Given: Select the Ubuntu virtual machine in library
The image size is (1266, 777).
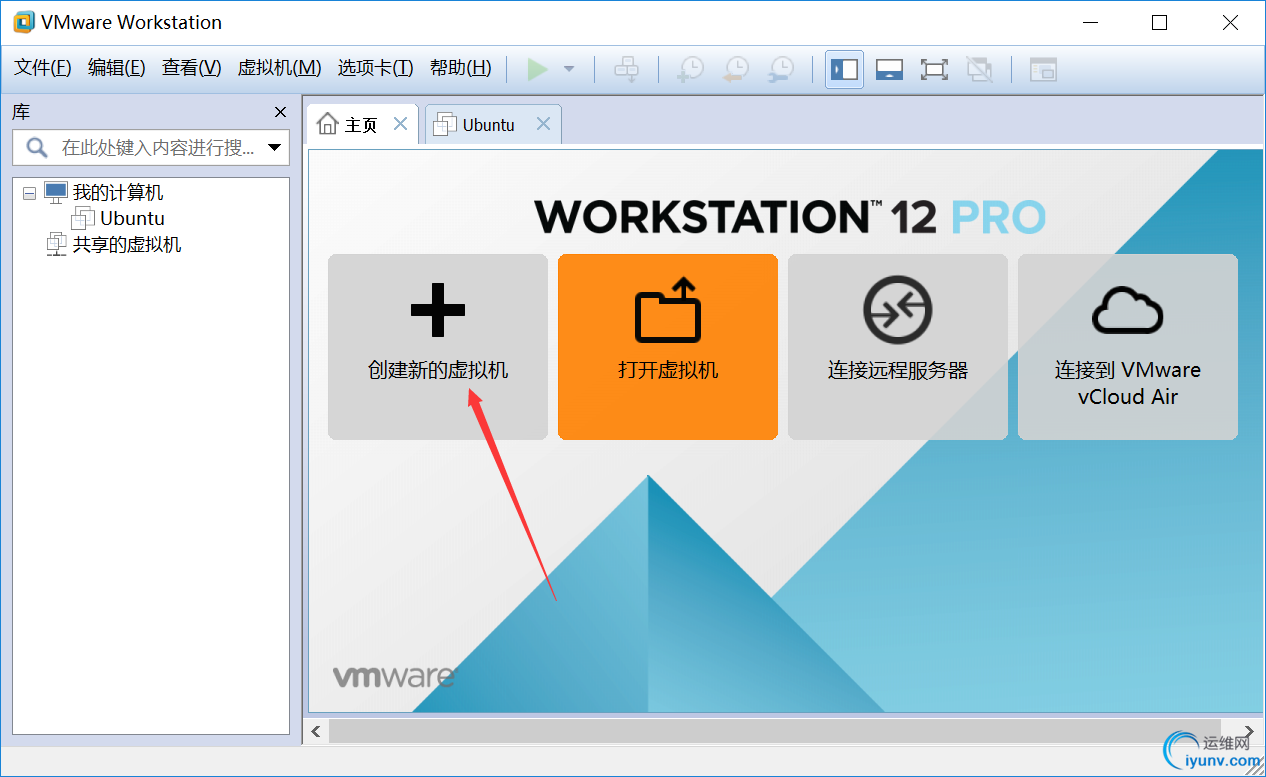Looking at the screenshot, I should click(132, 219).
